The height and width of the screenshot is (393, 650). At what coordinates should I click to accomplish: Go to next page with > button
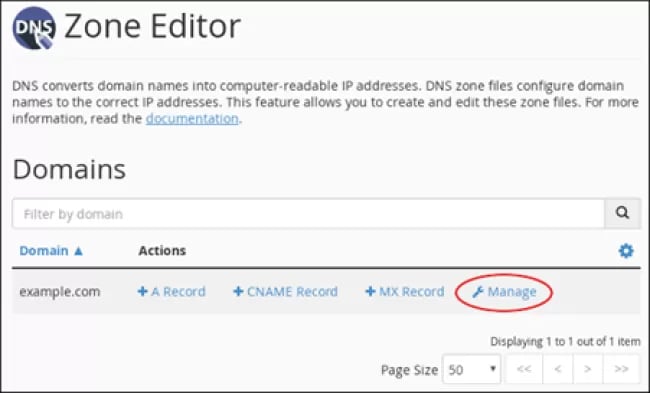click(588, 369)
